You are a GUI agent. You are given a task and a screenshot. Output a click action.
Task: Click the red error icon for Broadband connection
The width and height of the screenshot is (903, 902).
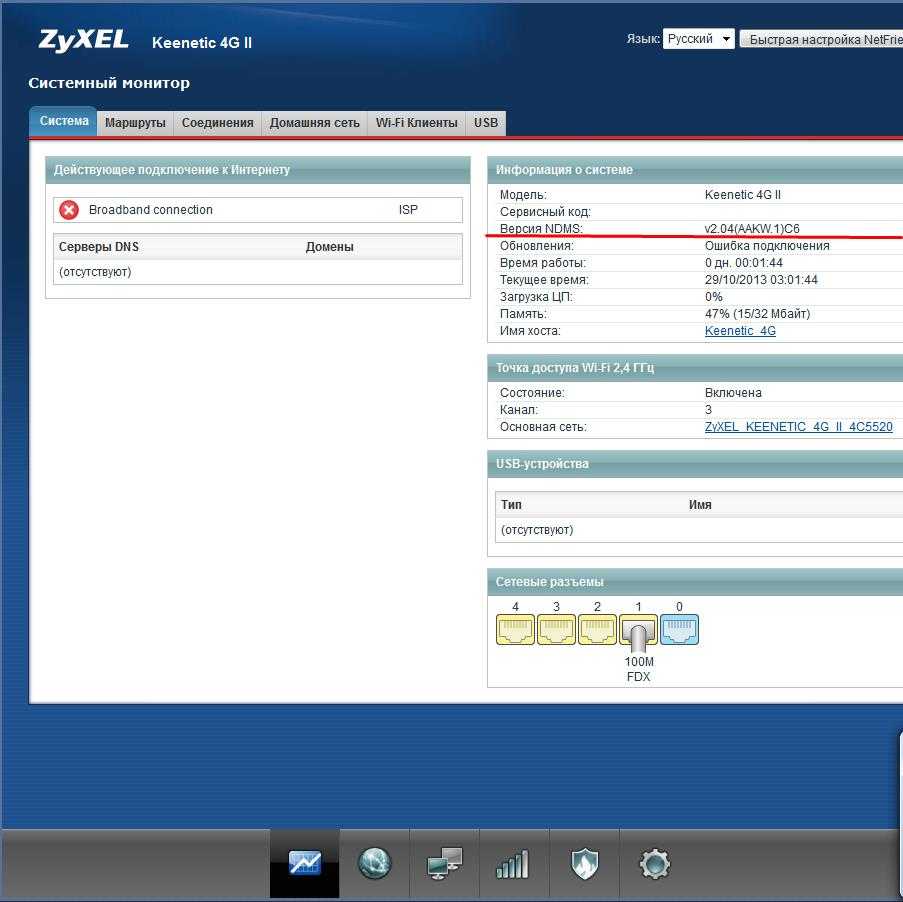pyautogui.click(x=69, y=210)
